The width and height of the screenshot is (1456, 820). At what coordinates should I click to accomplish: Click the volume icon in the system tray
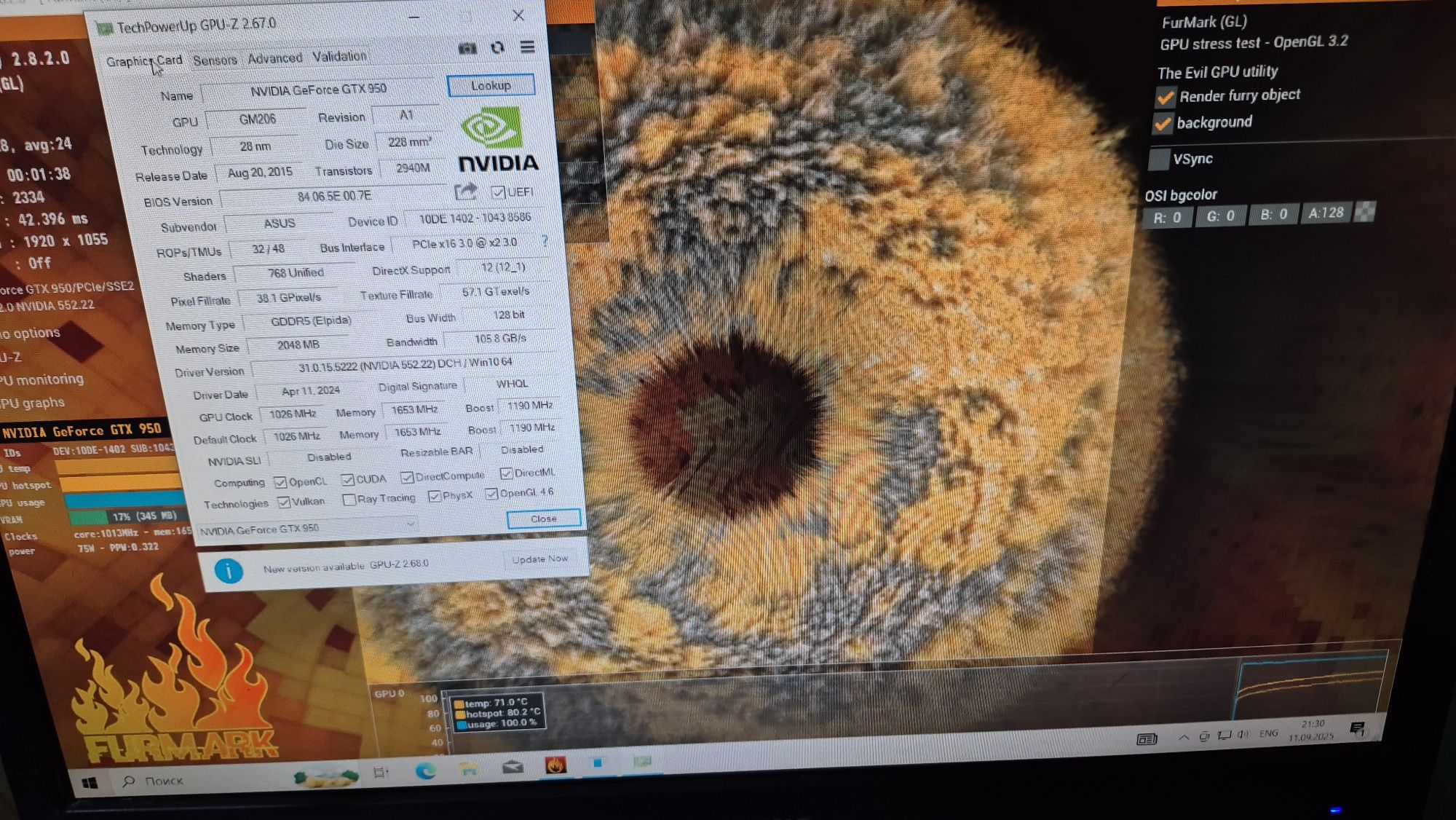(1243, 734)
